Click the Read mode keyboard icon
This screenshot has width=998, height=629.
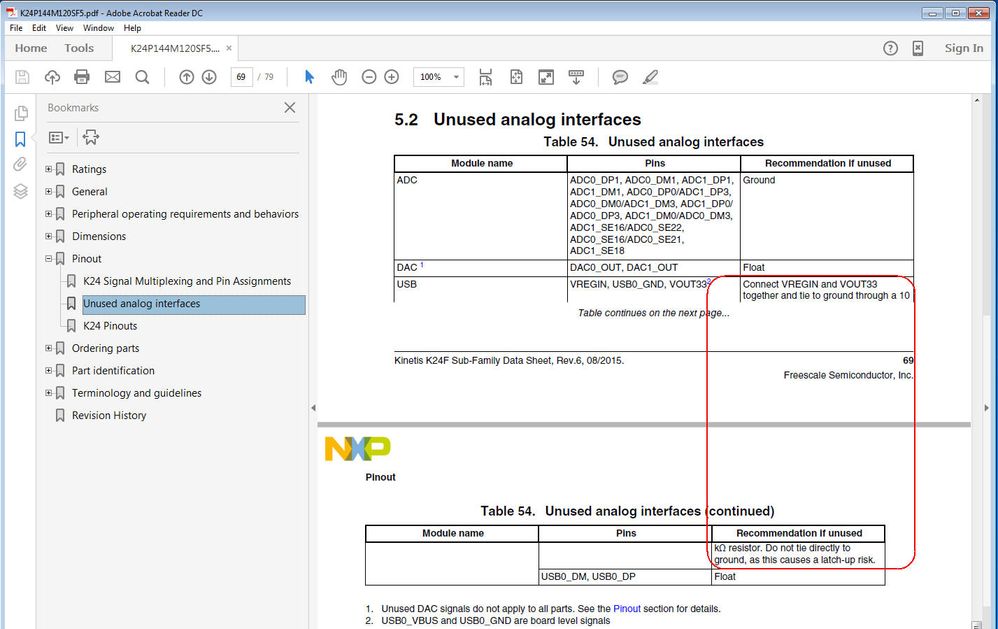576,77
